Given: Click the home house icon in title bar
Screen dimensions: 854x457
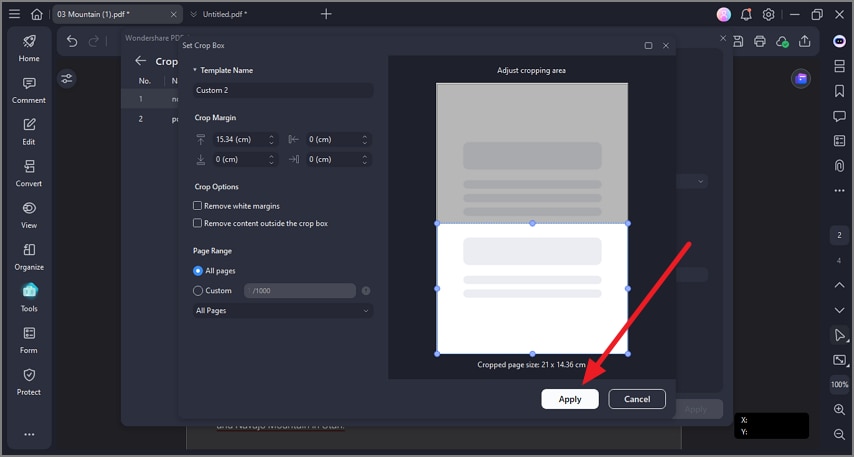Looking at the screenshot, I should [36, 14].
